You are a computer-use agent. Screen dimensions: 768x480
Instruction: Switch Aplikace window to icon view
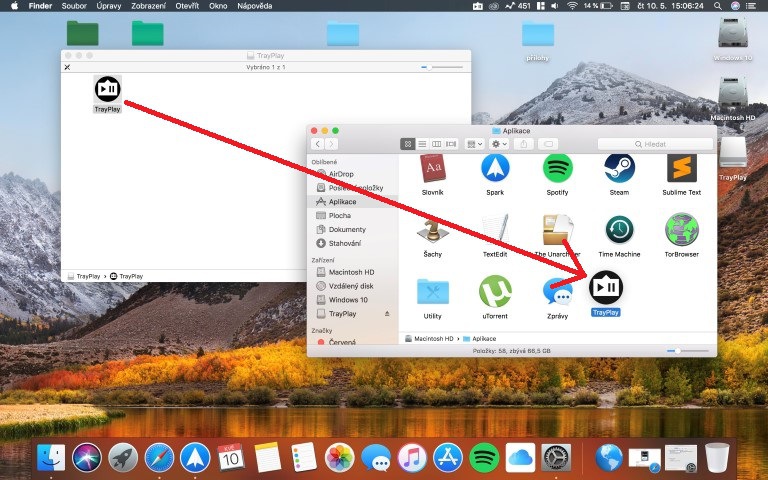[x=408, y=144]
